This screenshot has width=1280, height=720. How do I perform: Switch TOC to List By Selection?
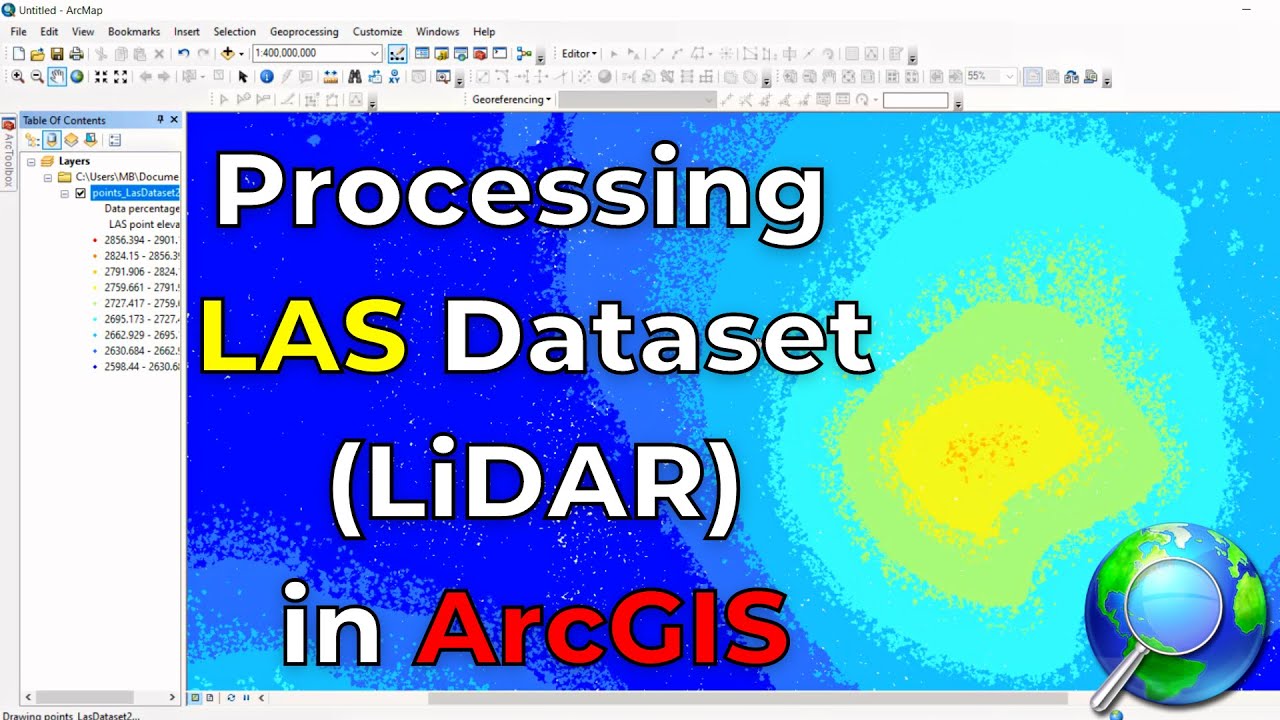[x=90, y=141]
